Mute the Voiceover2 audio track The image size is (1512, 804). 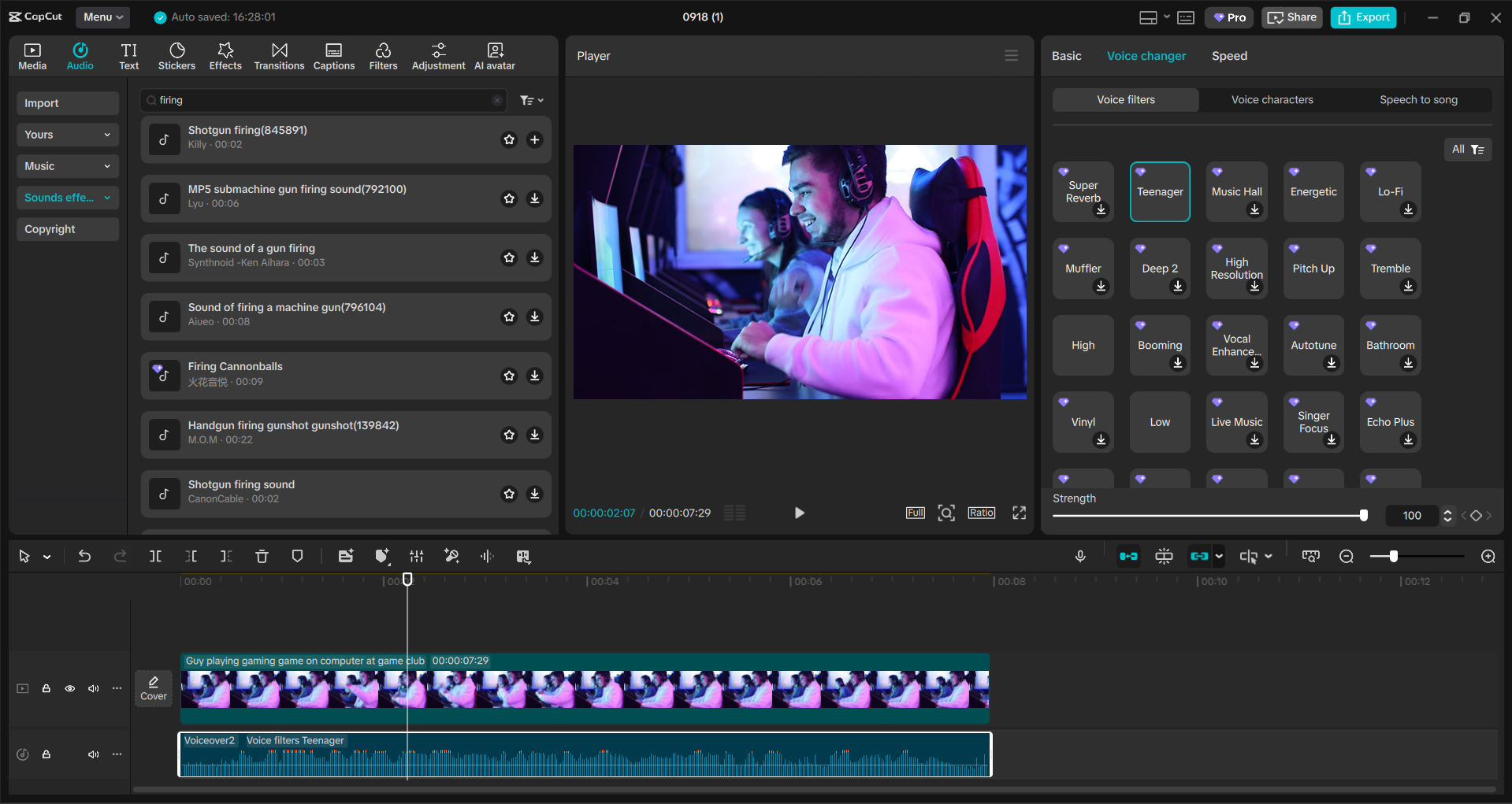coord(93,754)
